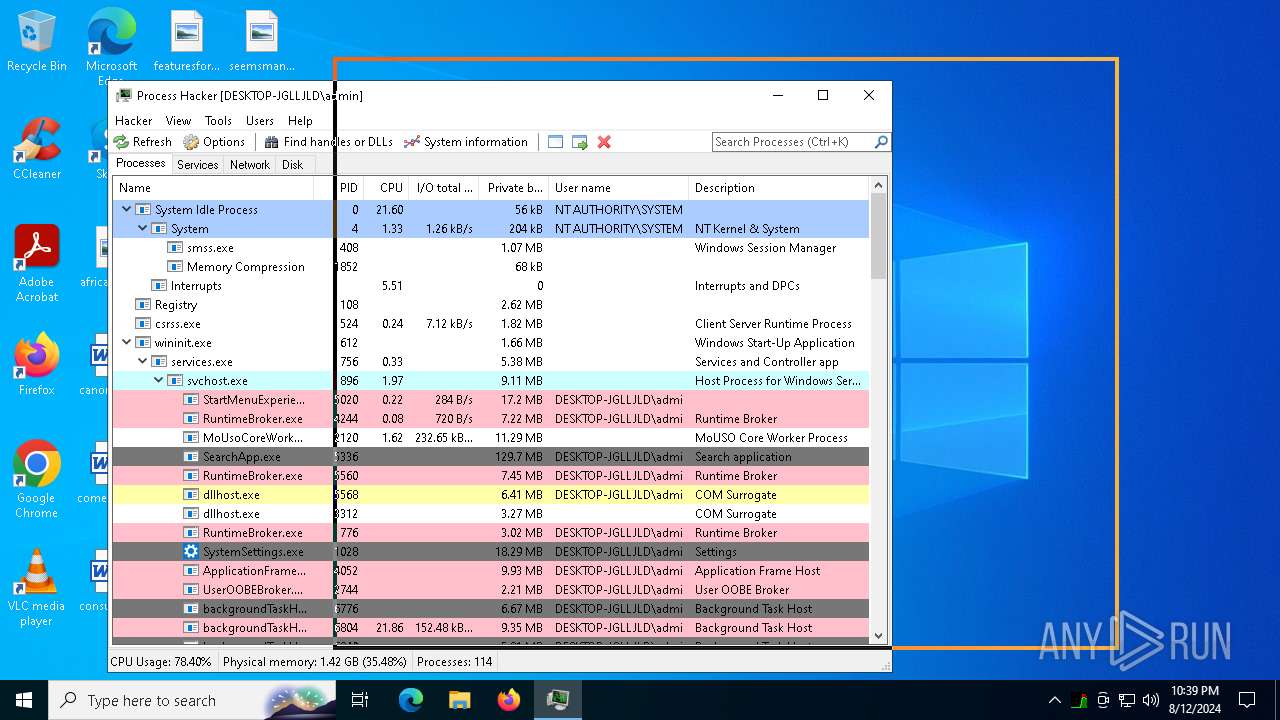Open the featuresfor image file on desktop

click(x=187, y=42)
